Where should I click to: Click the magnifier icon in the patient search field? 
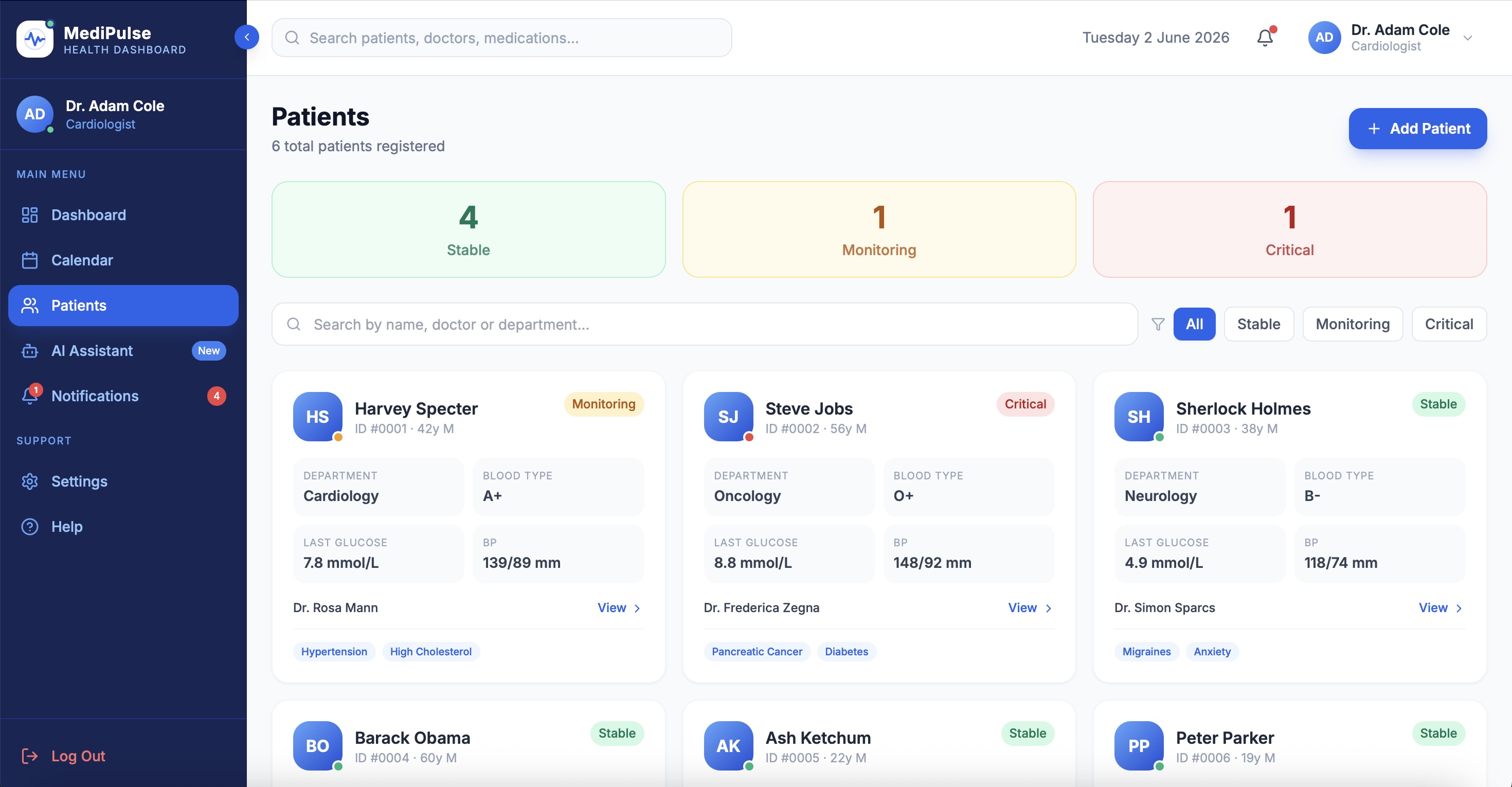tap(294, 324)
